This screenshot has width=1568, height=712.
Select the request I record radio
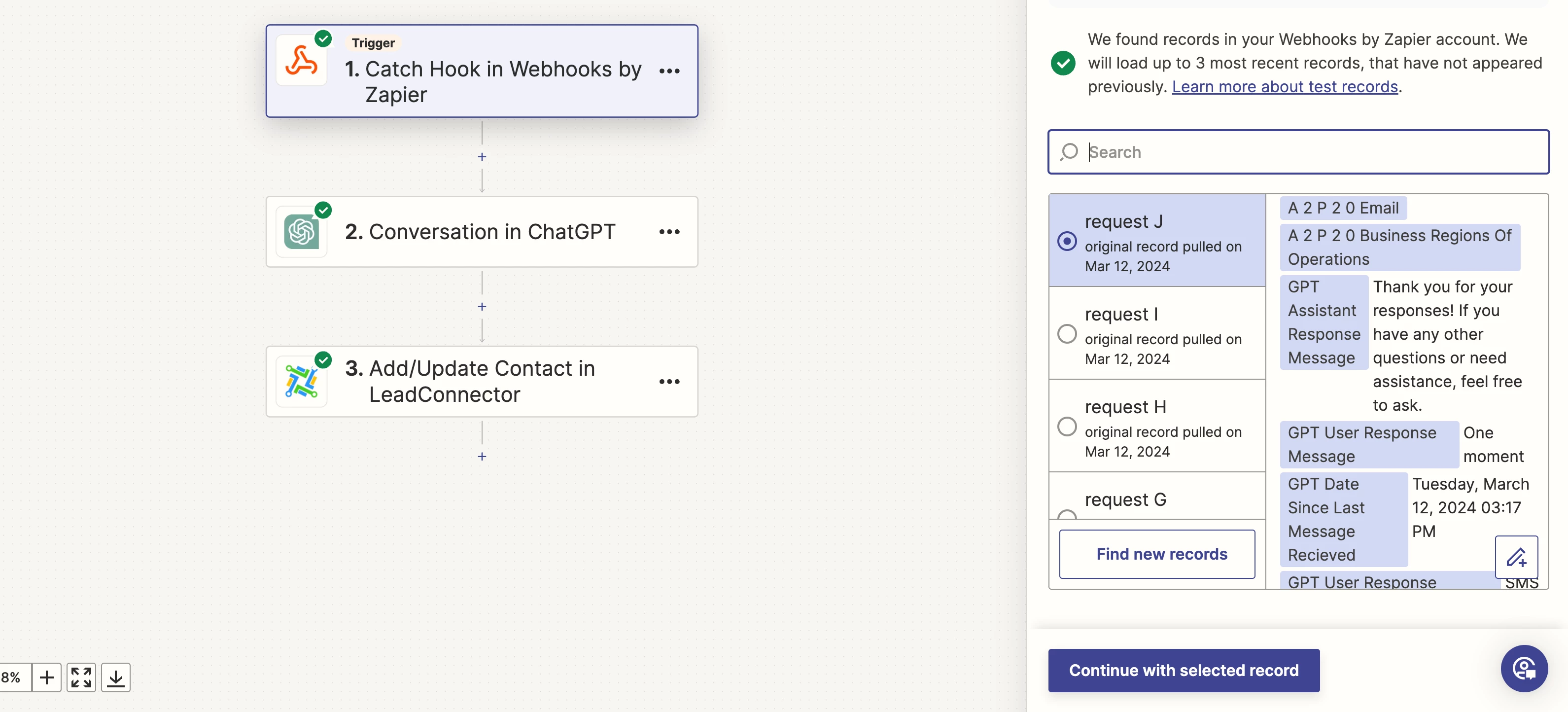1066,334
